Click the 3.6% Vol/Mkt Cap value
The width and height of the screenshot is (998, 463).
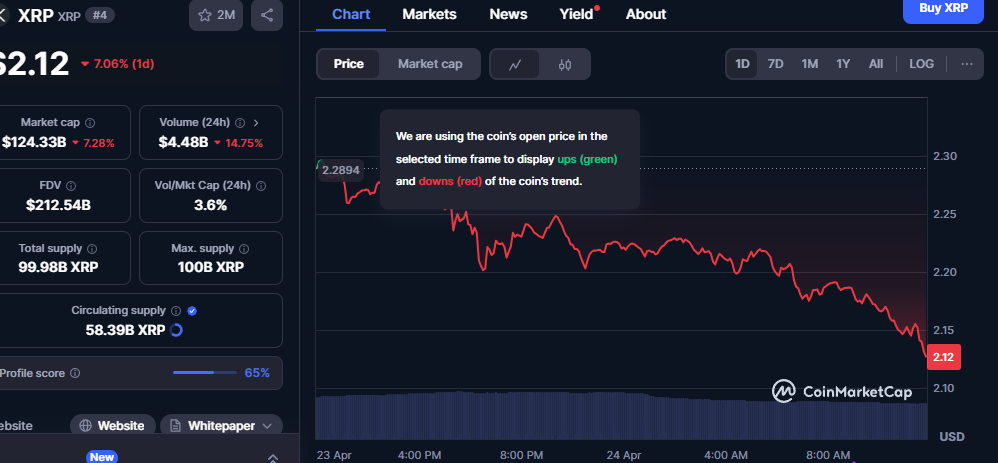pos(211,205)
